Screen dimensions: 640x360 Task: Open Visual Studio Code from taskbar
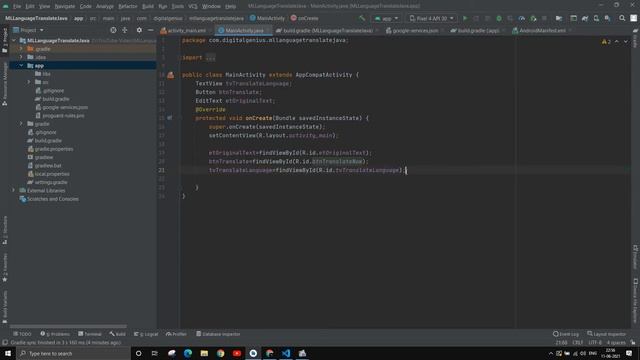(286, 353)
